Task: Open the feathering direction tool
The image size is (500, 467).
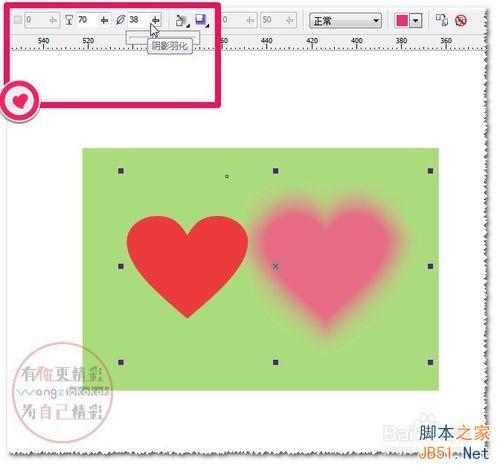Action: point(181,21)
